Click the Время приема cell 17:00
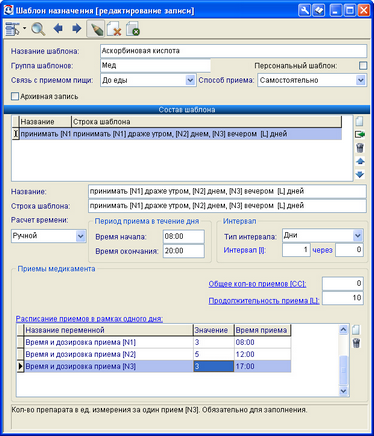 [x=262, y=366]
